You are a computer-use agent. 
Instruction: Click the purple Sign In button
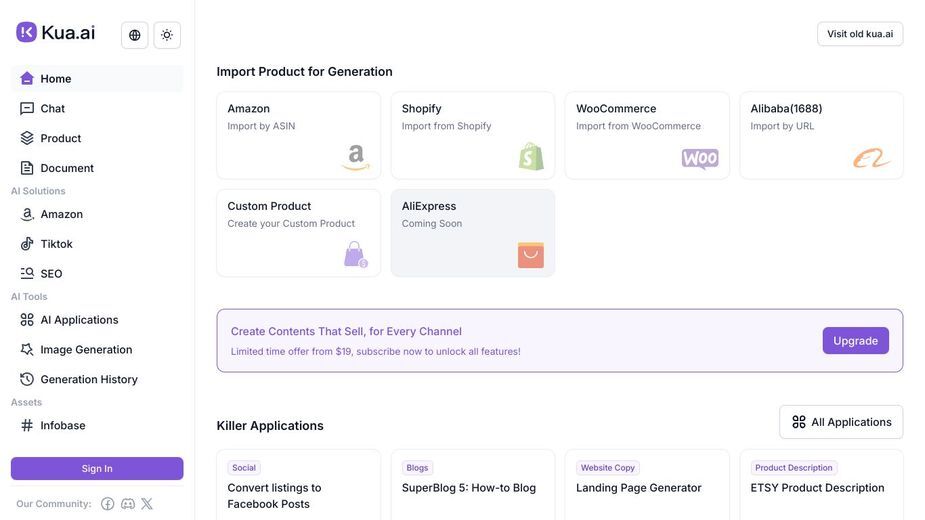97,469
